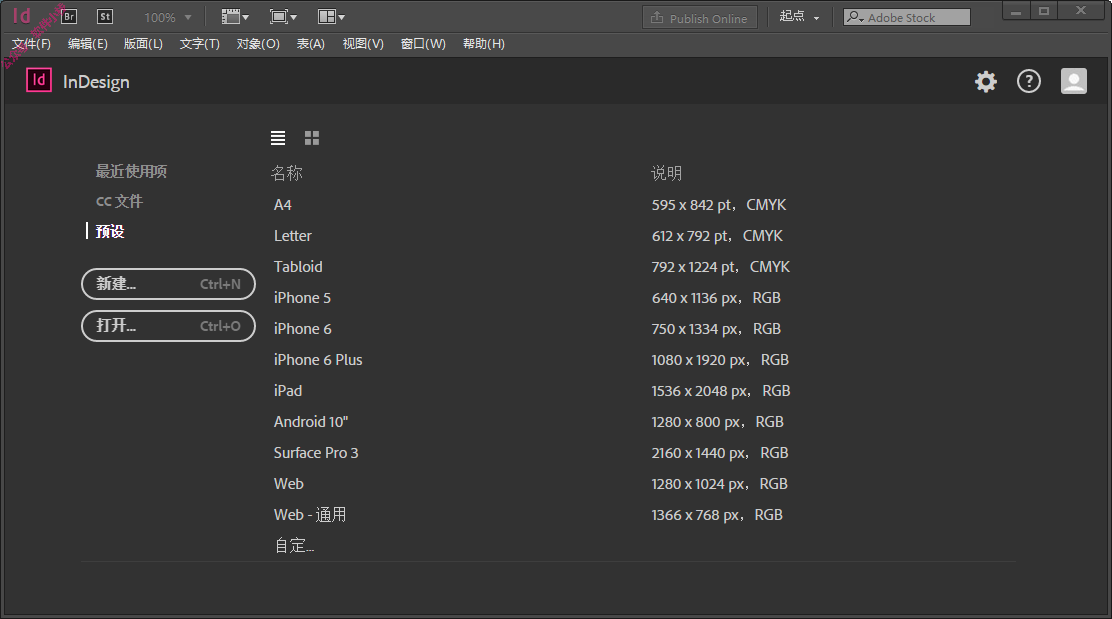
Task: Click the InDesign Id logo in the header
Action: [x=39, y=80]
